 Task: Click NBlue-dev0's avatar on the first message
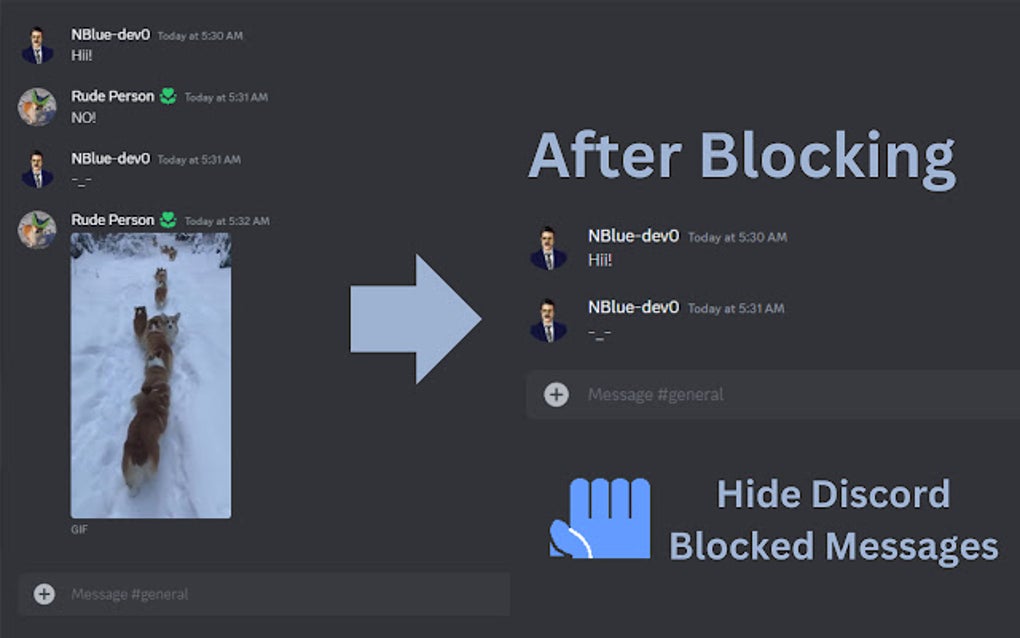pyautogui.click(x=37, y=42)
